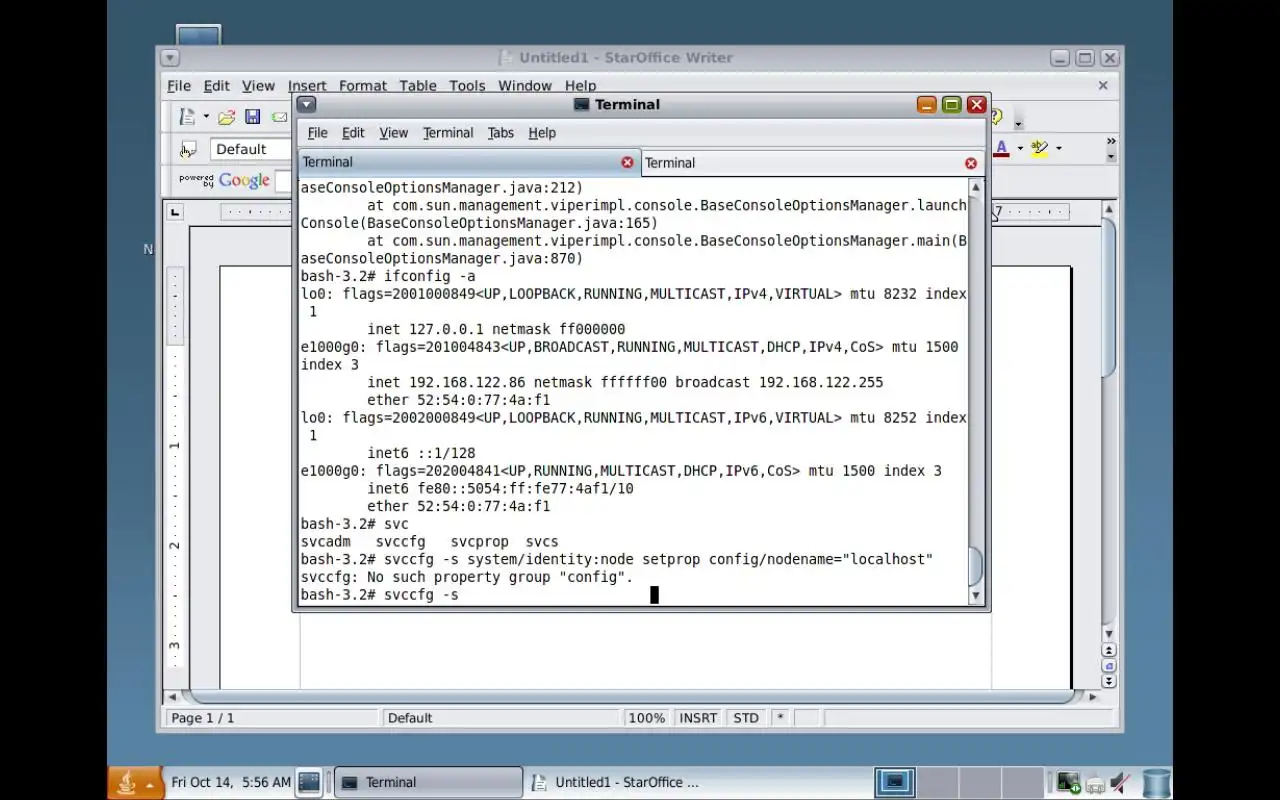This screenshot has width=1280, height=800.
Task: Click the Default page style in status bar
Action: point(501,718)
